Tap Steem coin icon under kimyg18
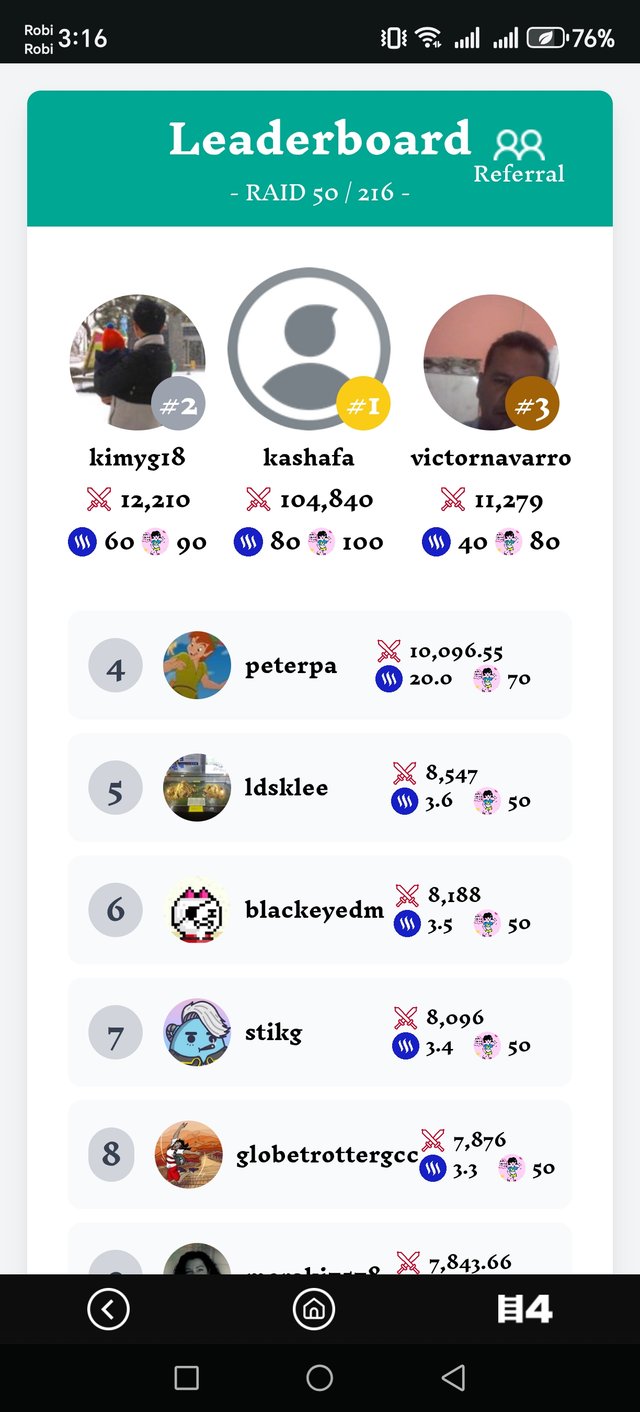This screenshot has height=1412, width=640. tap(82, 542)
